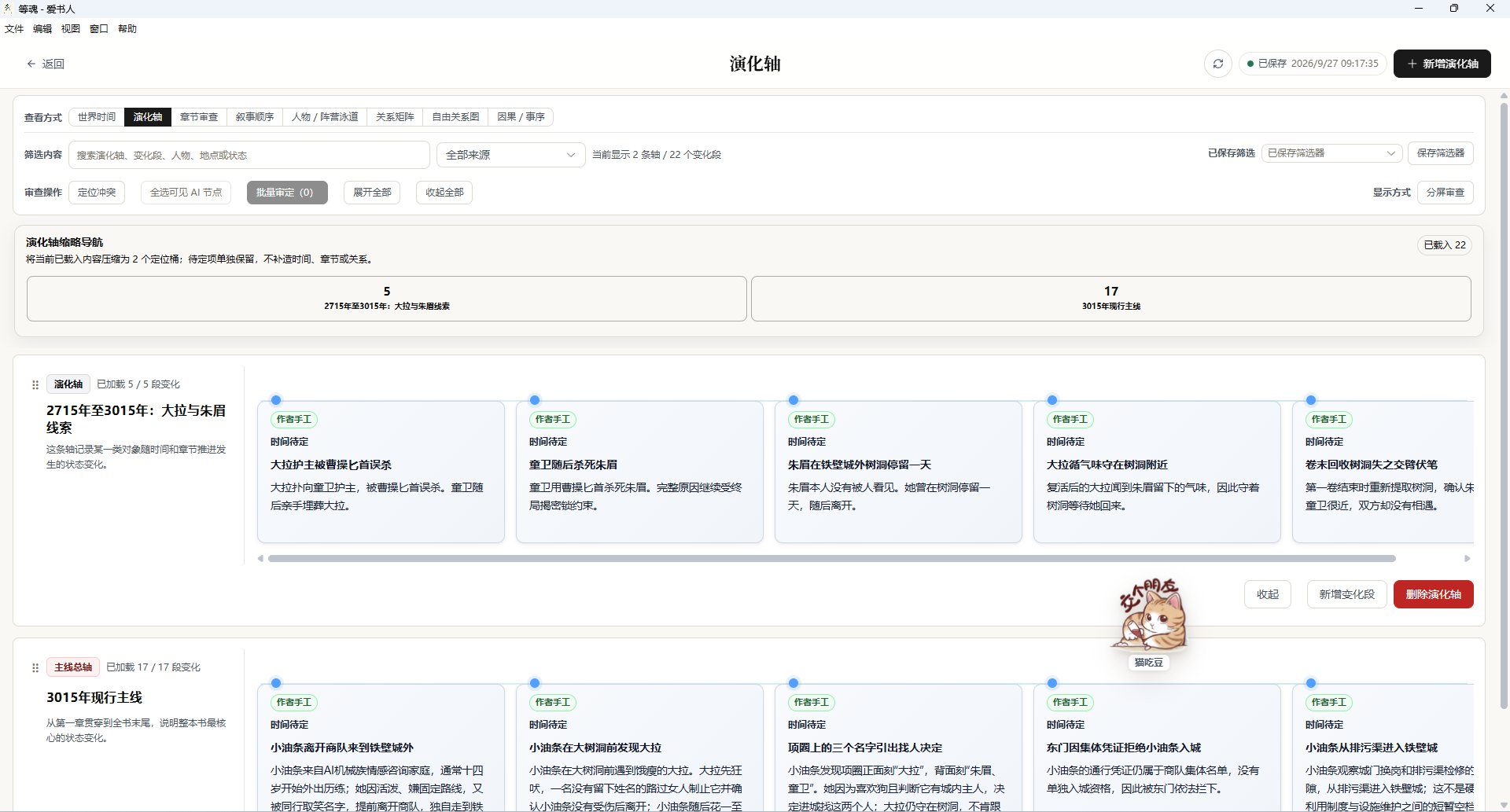Open the 视图 menu
1510x812 pixels.
tap(71, 29)
